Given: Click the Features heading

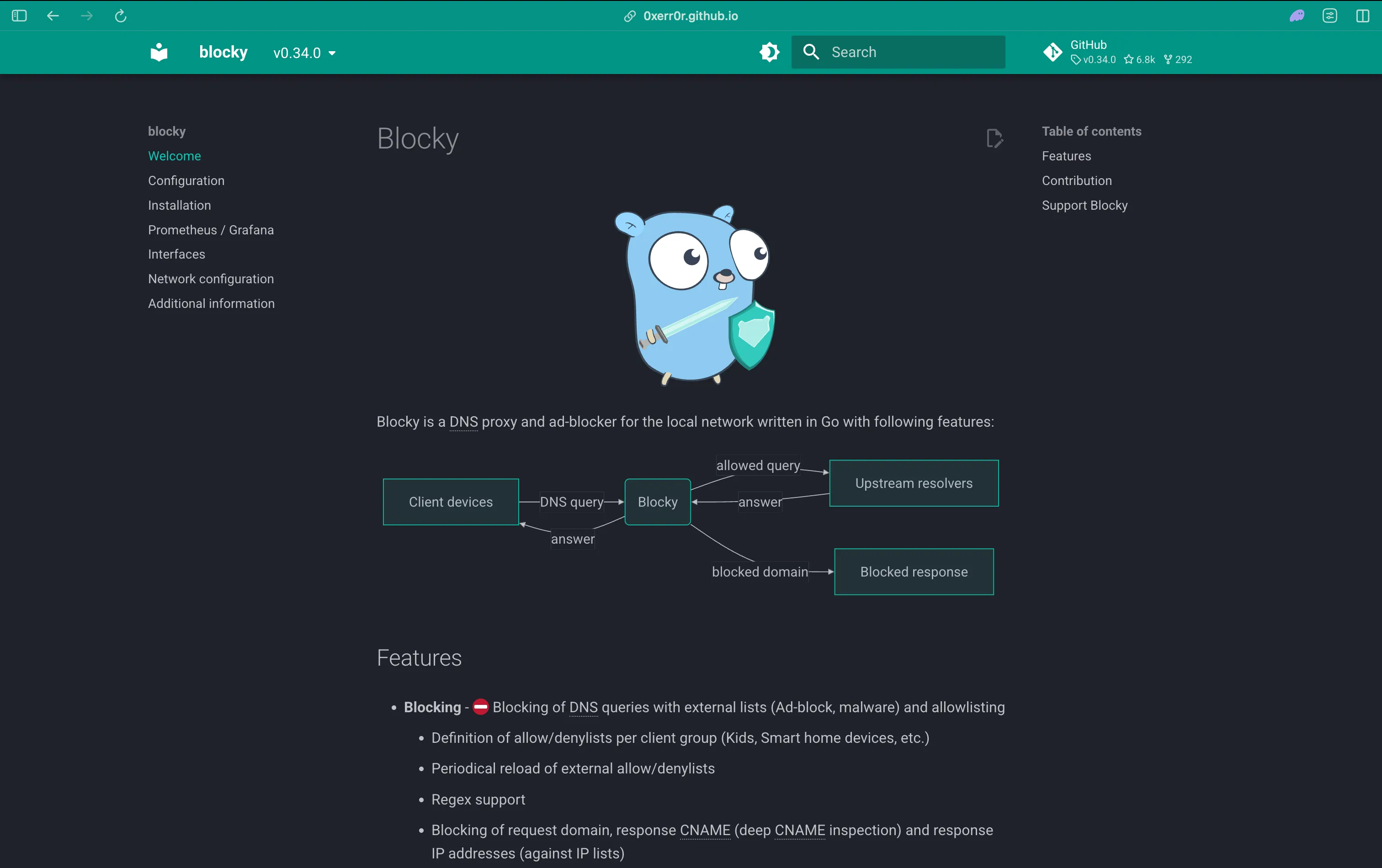Looking at the screenshot, I should [419, 658].
